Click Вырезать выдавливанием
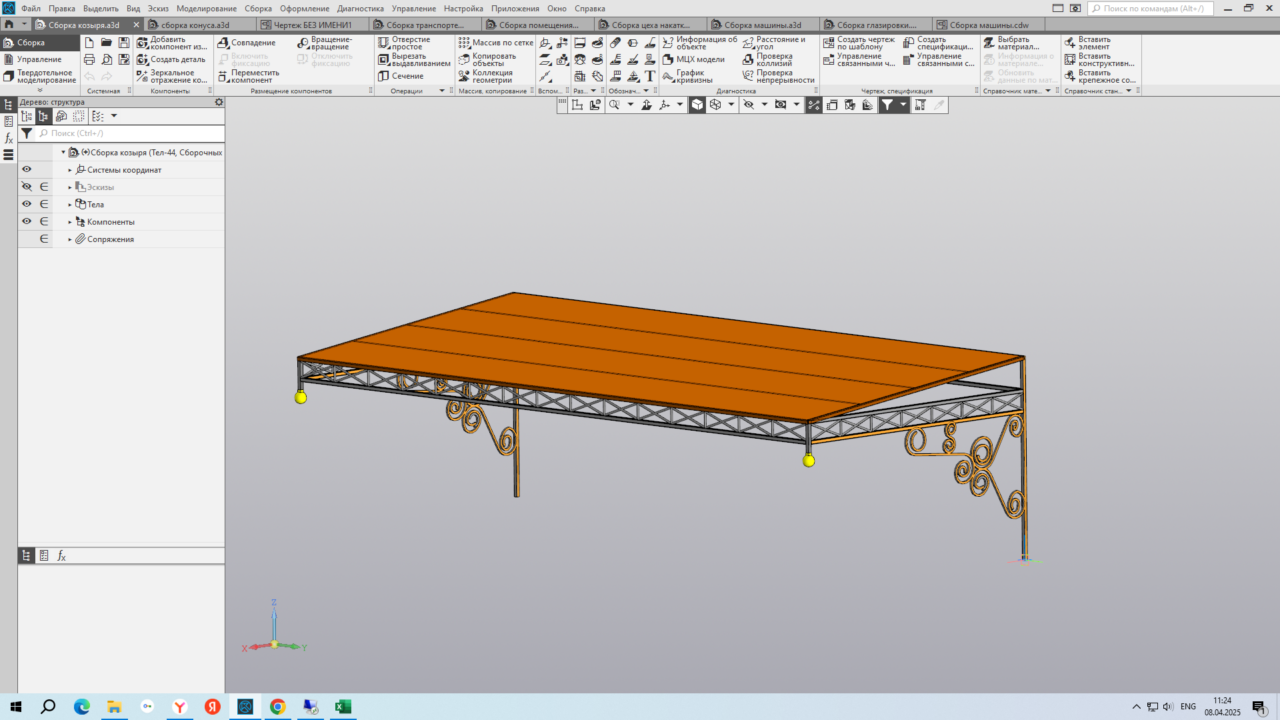The width and height of the screenshot is (1280, 720). pos(414,60)
